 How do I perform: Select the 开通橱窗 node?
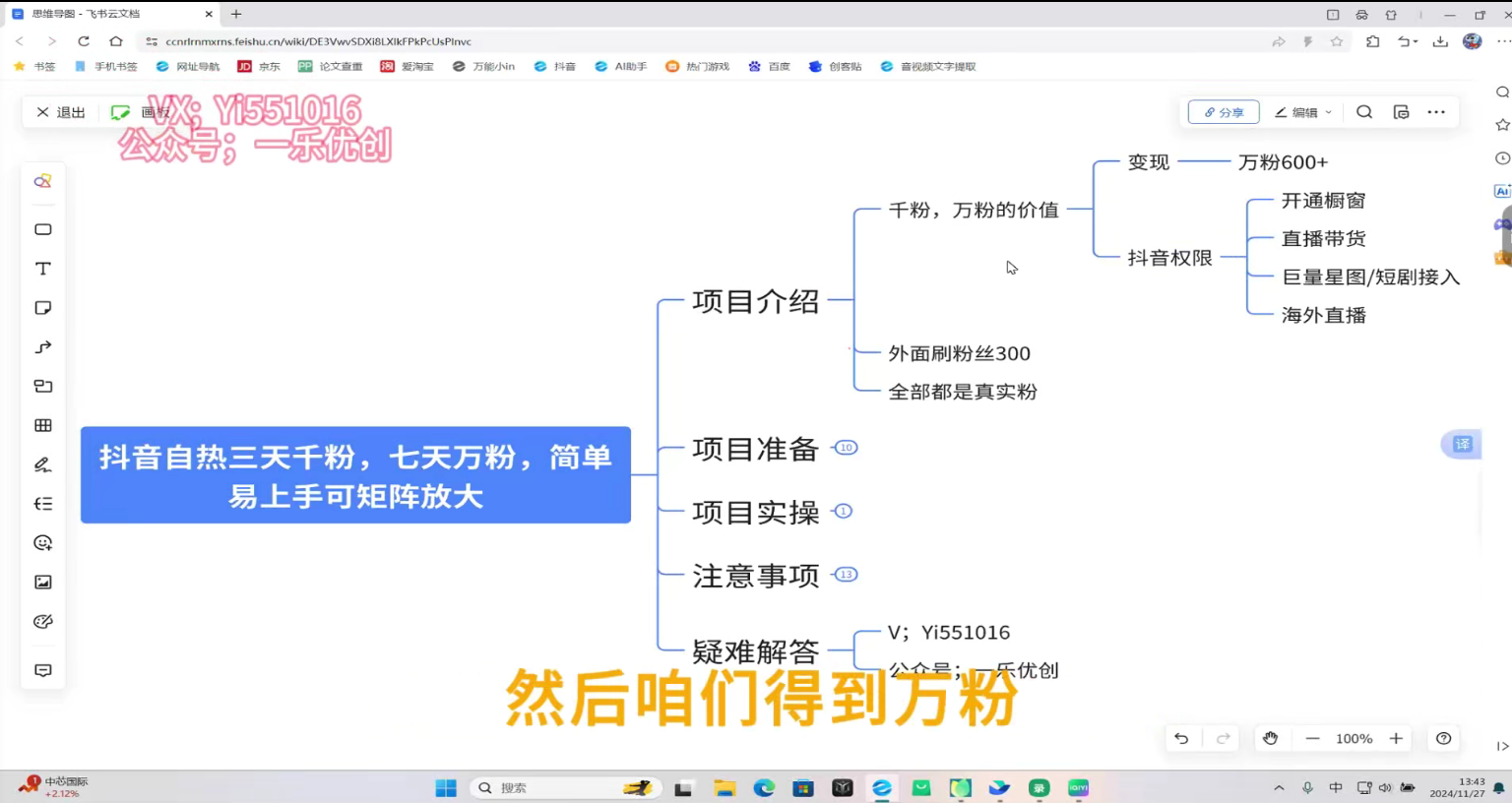coord(1323,201)
